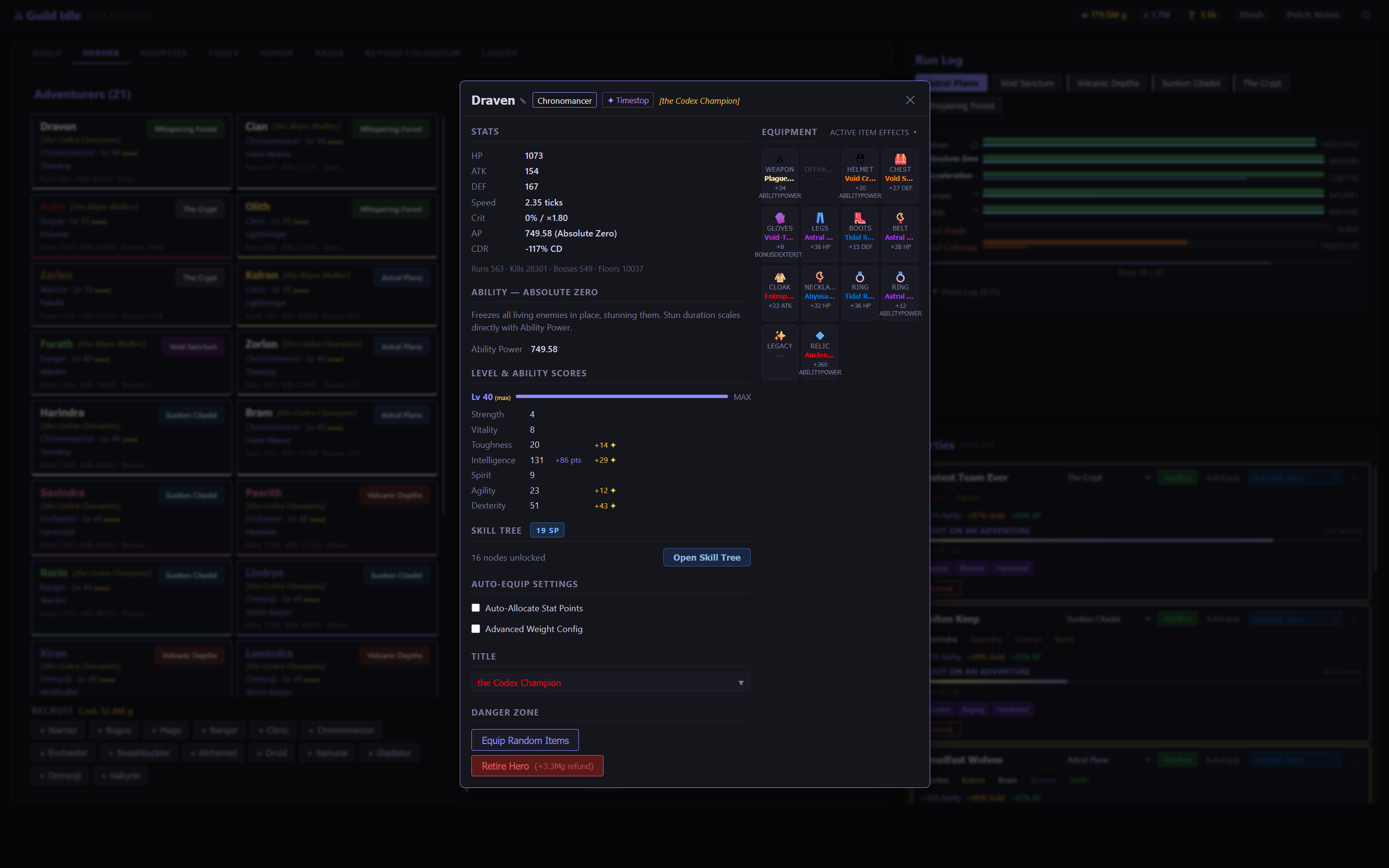
Task: Click the Runs 563 · Kills 28301 summary line
Action: [x=557, y=269]
